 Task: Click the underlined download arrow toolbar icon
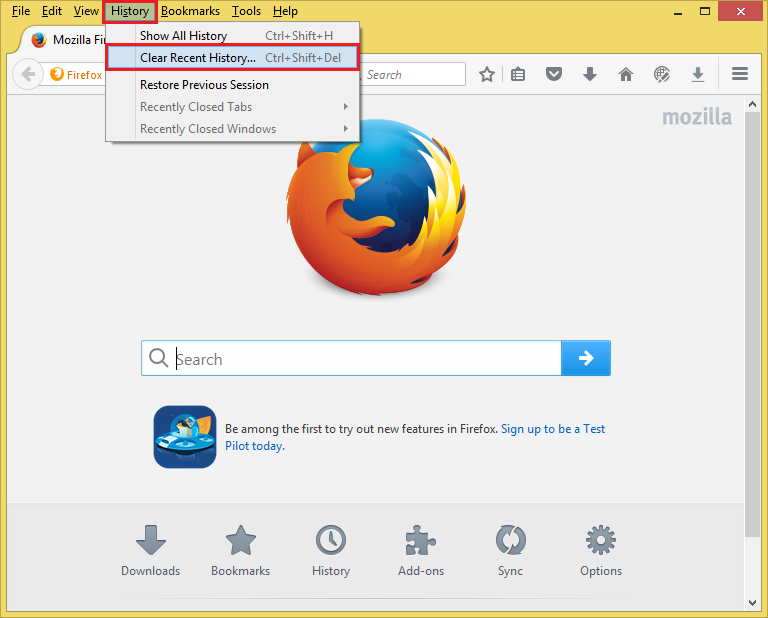click(697, 74)
